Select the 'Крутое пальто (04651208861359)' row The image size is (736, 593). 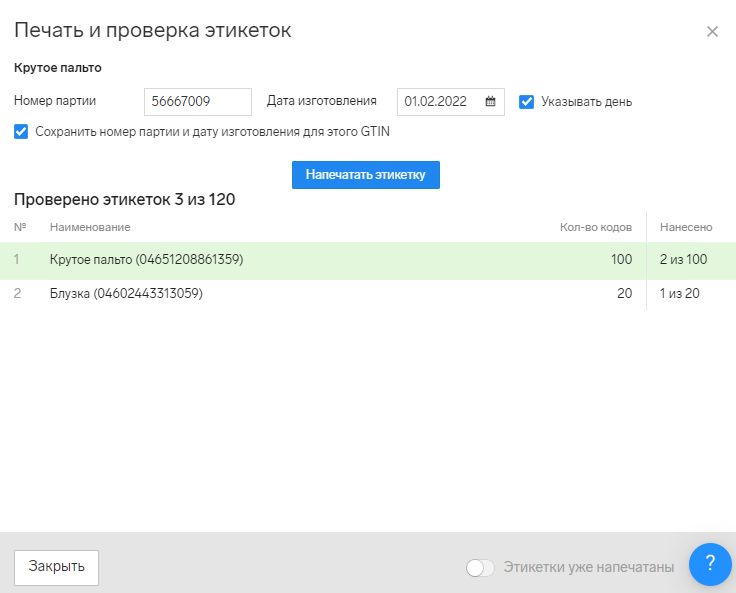click(x=368, y=260)
